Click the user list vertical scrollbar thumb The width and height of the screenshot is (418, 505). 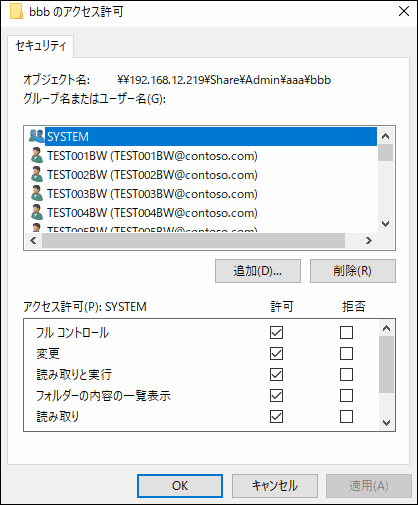(386, 153)
